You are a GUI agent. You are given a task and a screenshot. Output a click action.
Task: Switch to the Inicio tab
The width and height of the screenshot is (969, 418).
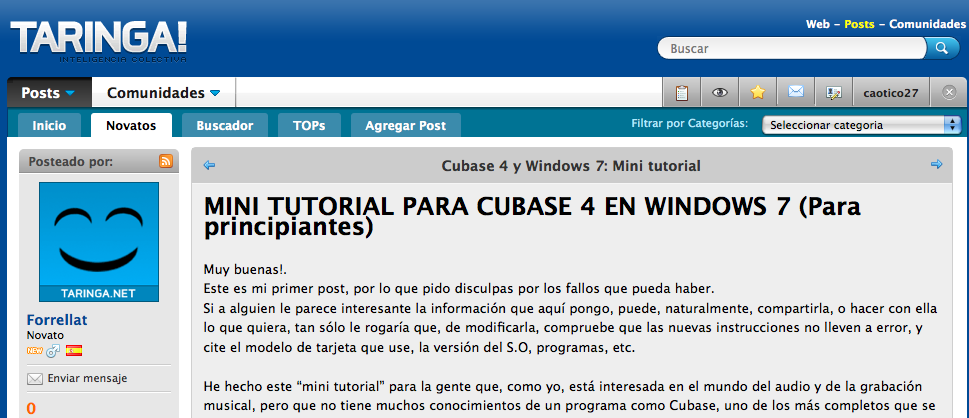[49, 126]
